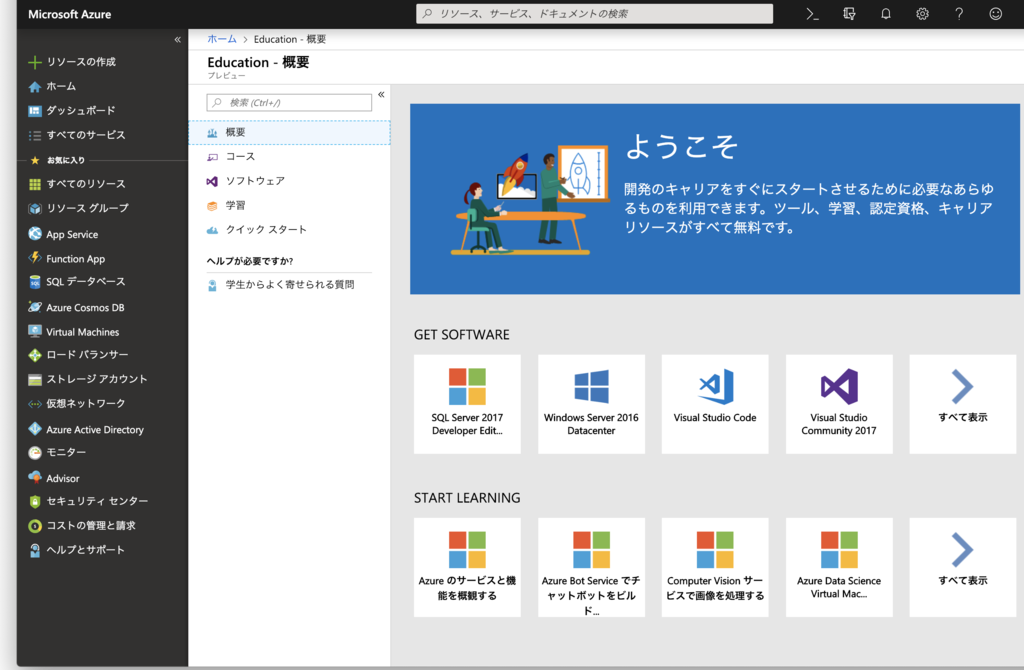Select 学習 in Education menu
The image size is (1024, 670).
pos(289,206)
